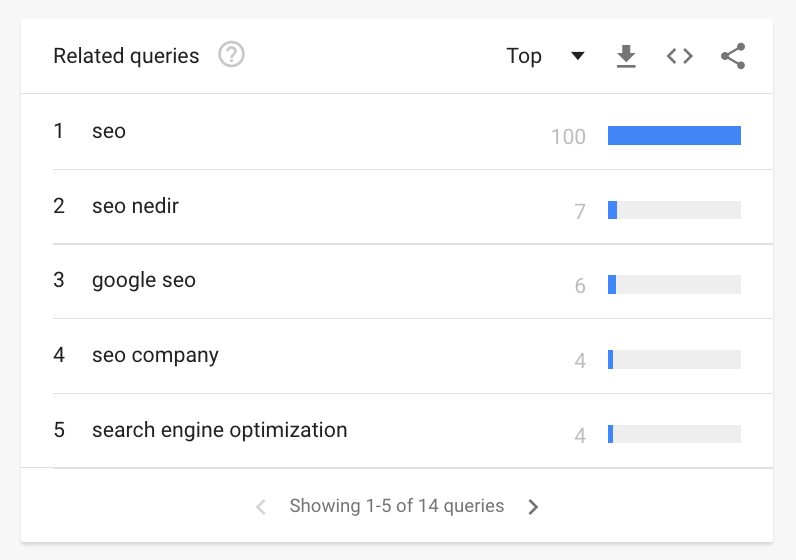
Task: Select the 'seo company' query
Action: pyautogui.click(x=155, y=355)
